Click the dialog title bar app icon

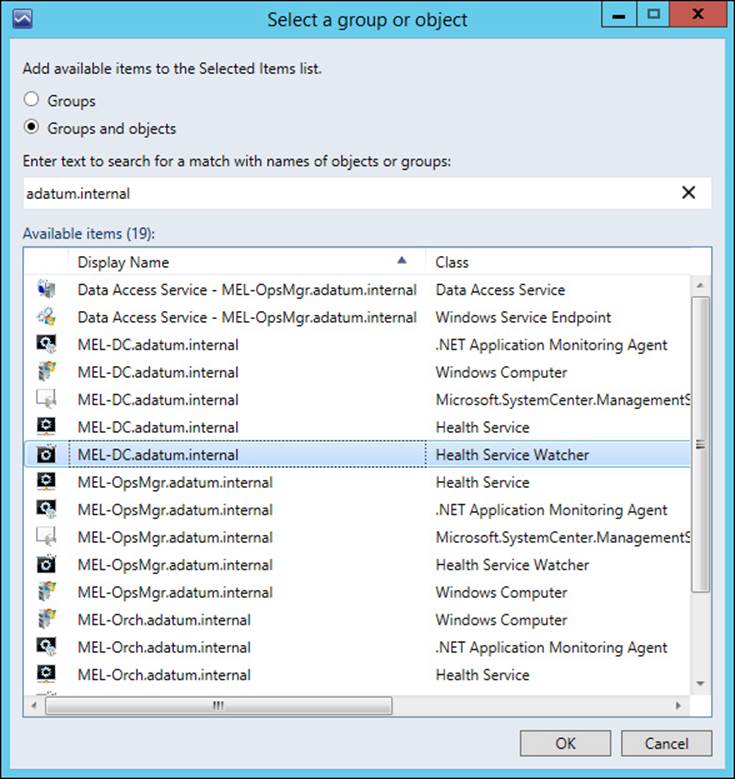(x=23, y=19)
